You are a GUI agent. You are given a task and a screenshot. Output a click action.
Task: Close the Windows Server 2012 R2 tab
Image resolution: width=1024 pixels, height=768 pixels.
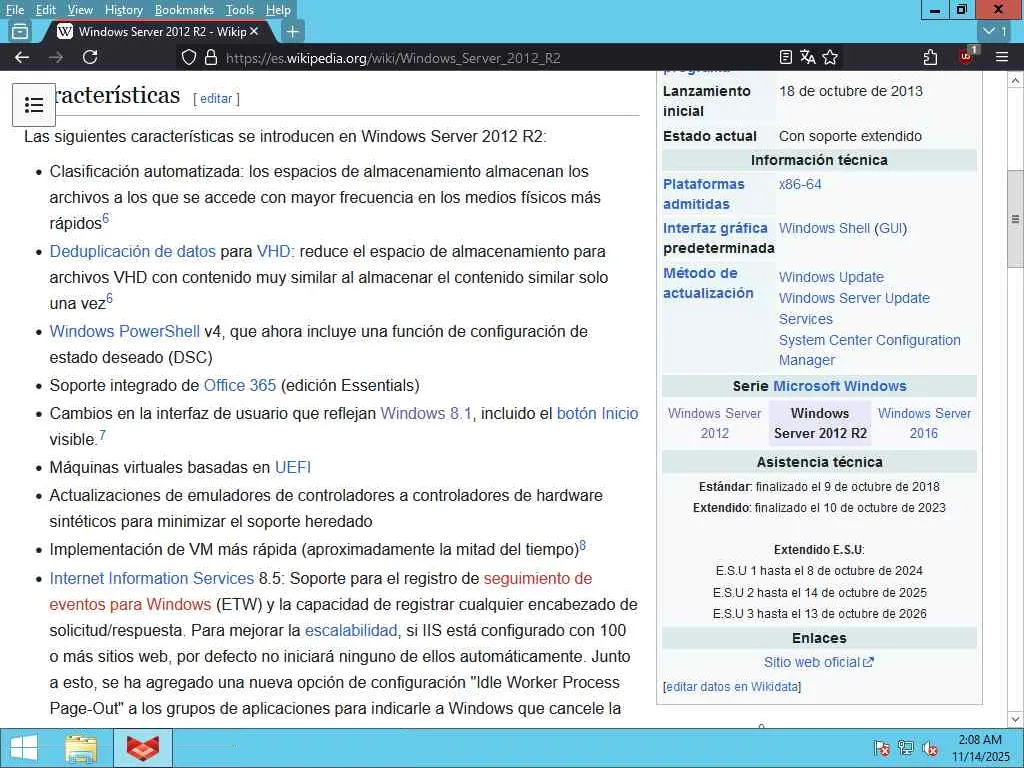pos(254,31)
